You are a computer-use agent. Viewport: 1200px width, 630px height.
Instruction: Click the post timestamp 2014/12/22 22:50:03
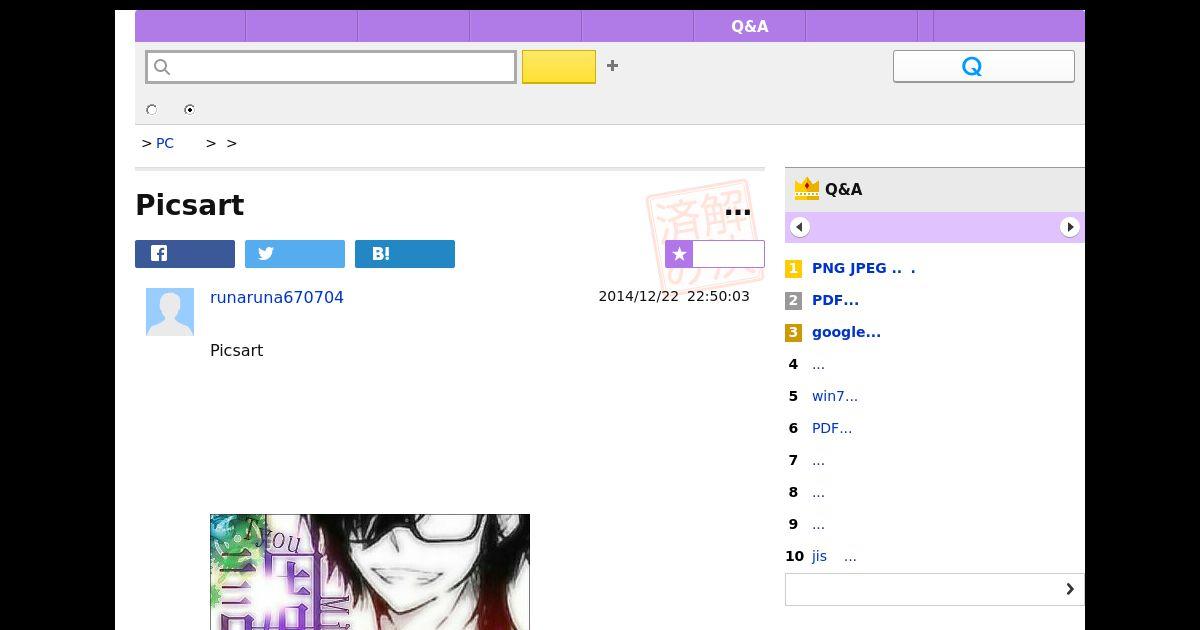tap(674, 296)
